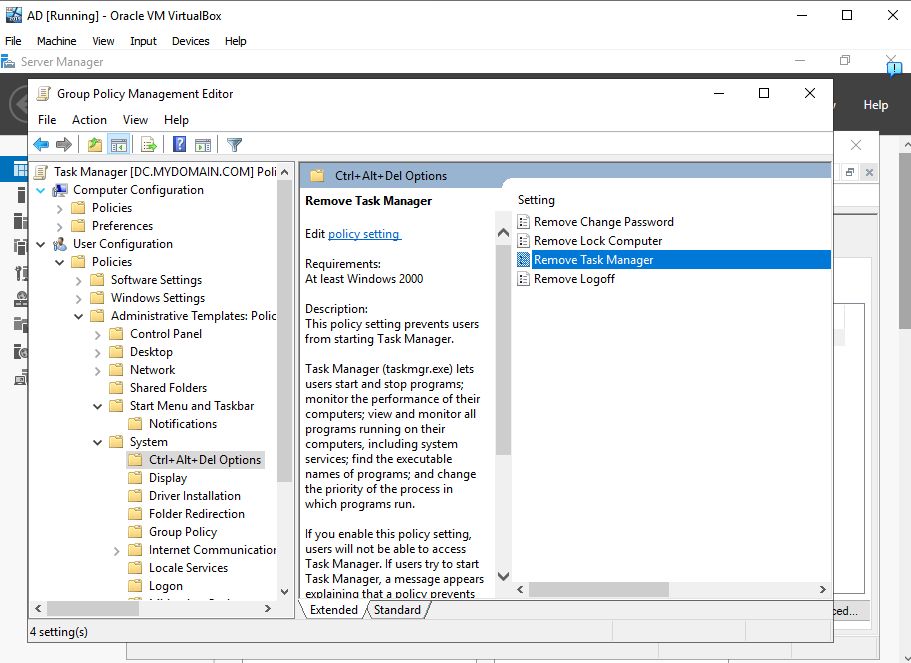Select Ctrl+Alt+Del Options in the tree
Image resolution: width=911 pixels, height=663 pixels.
(205, 460)
